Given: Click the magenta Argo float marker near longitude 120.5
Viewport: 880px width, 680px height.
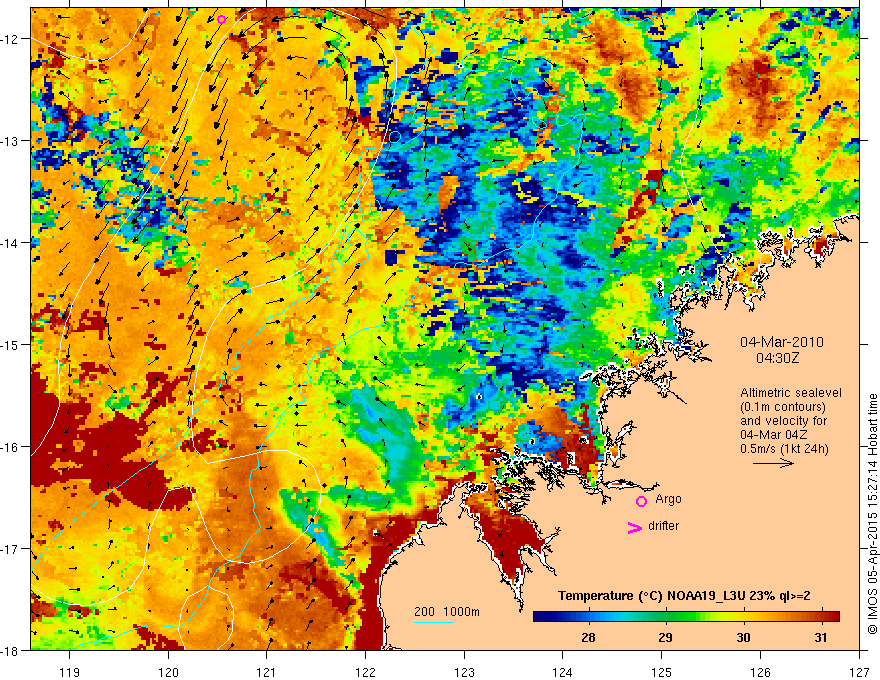Looking at the screenshot, I should coord(222,20).
